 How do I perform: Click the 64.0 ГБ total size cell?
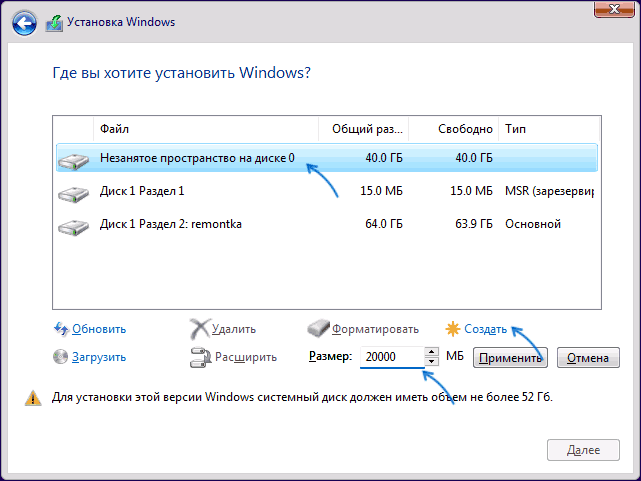pyautogui.click(x=383, y=224)
